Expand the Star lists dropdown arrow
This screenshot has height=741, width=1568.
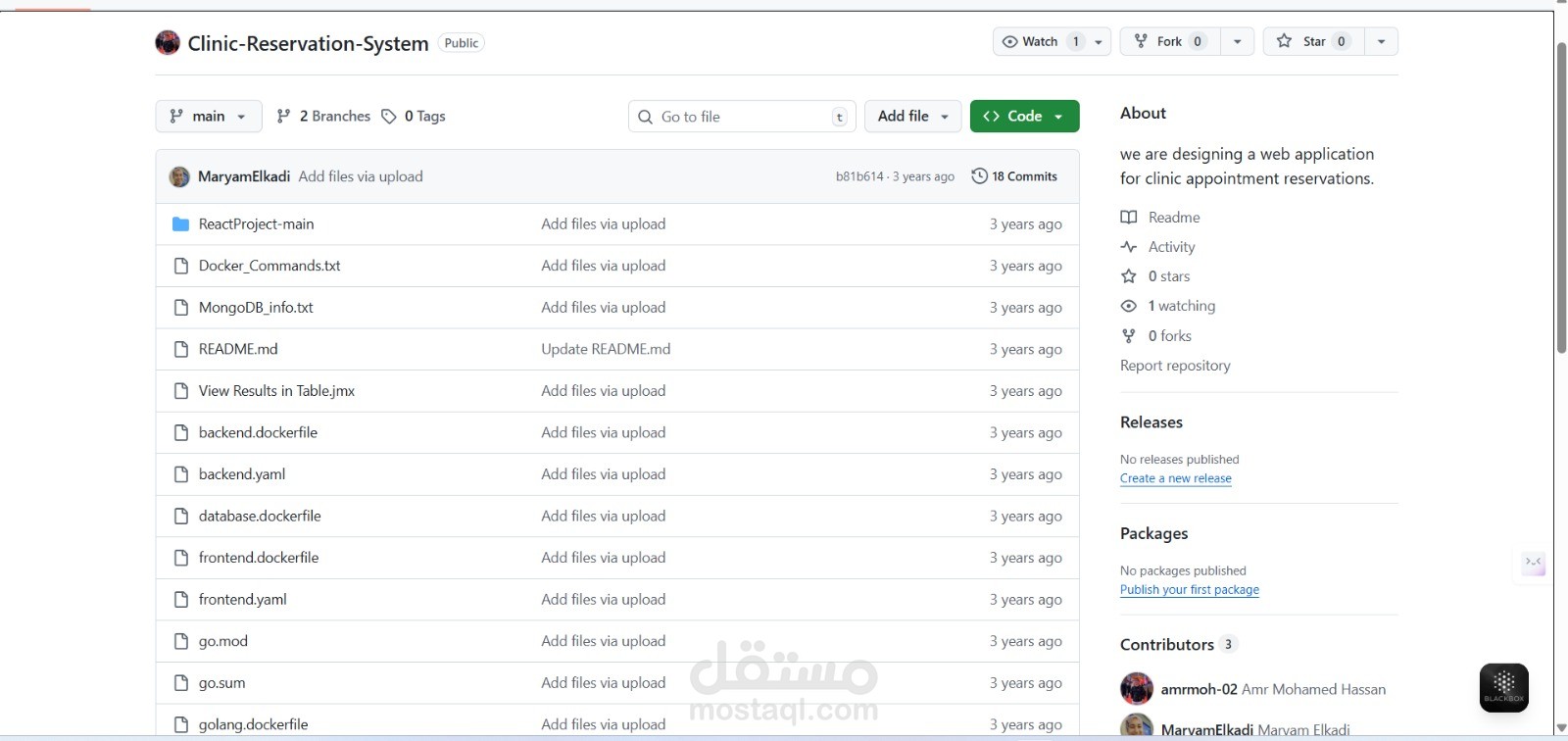click(1381, 41)
